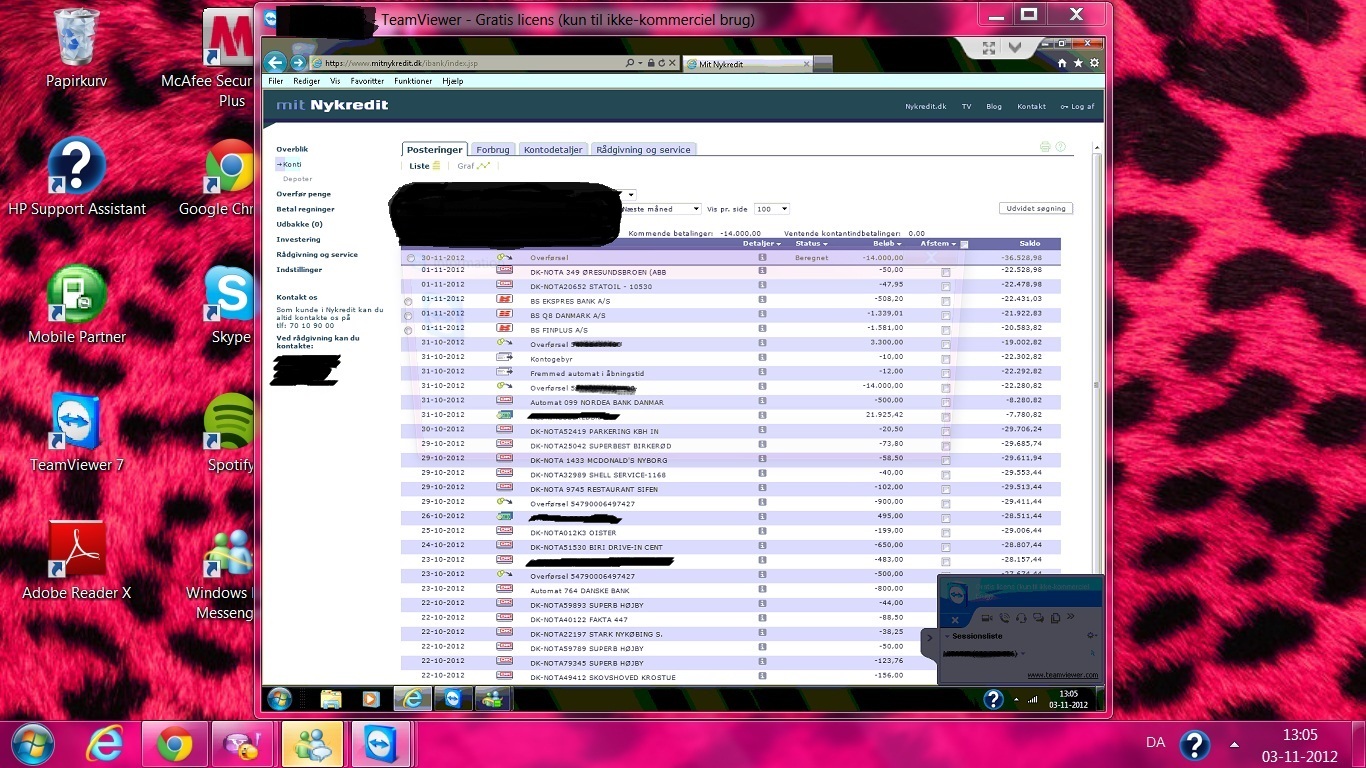The height and width of the screenshot is (768, 1366).
Task: Open Mobile Partner desktop shortcut
Action: [x=77, y=304]
